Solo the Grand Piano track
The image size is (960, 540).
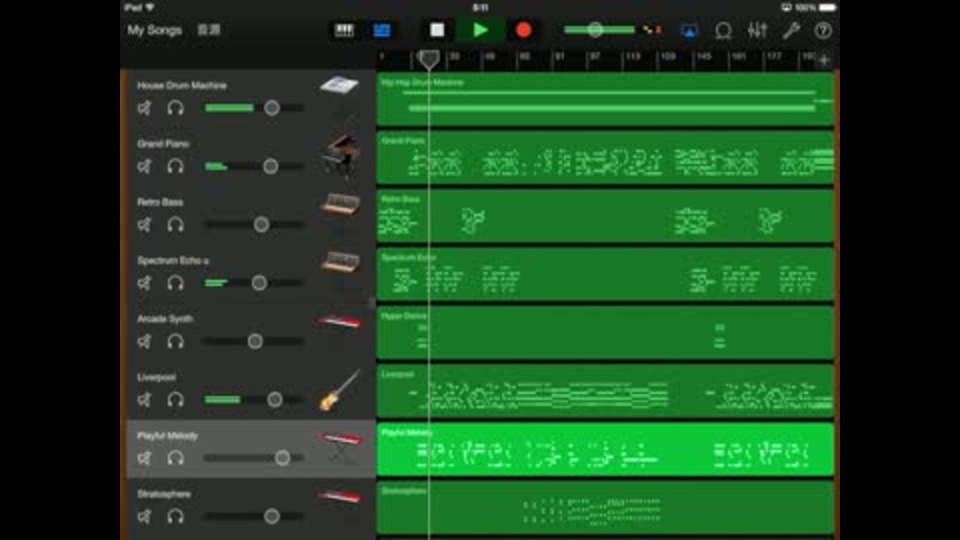pyautogui.click(x=176, y=166)
